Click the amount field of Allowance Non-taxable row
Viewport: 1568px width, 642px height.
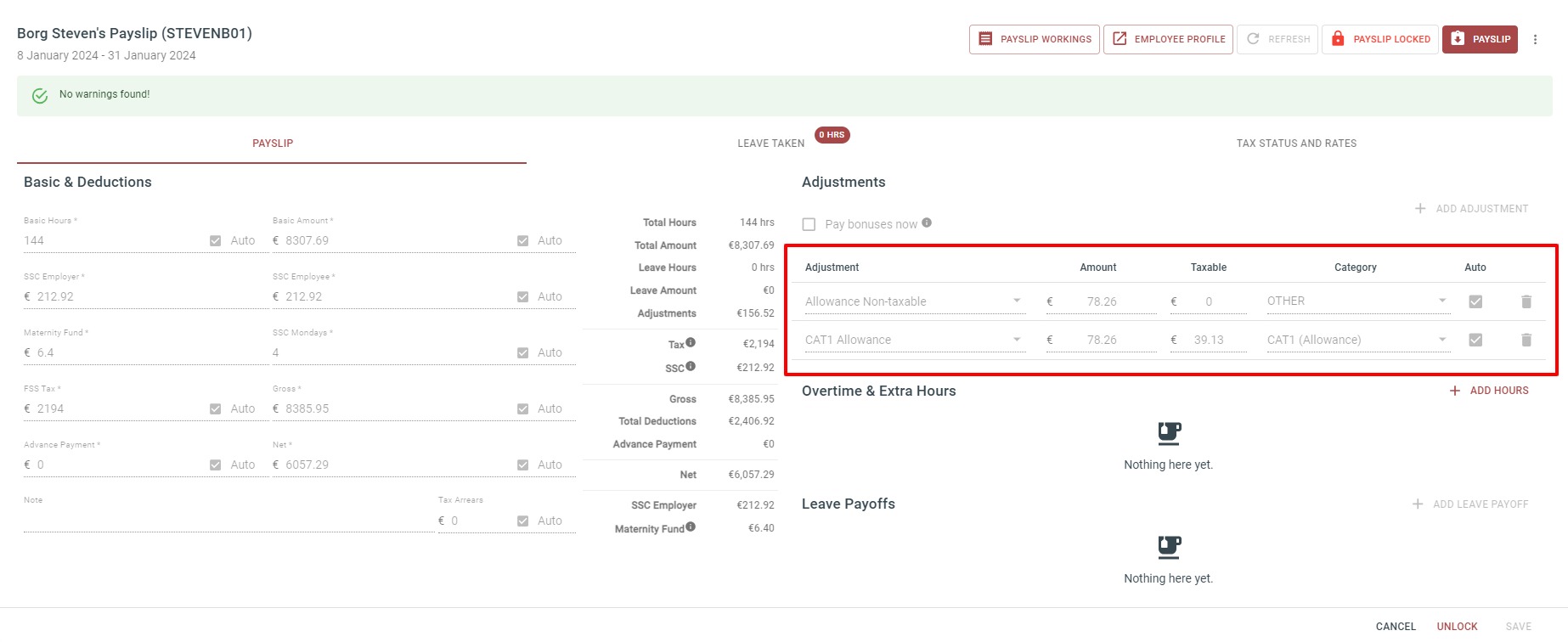pyautogui.click(x=1102, y=301)
